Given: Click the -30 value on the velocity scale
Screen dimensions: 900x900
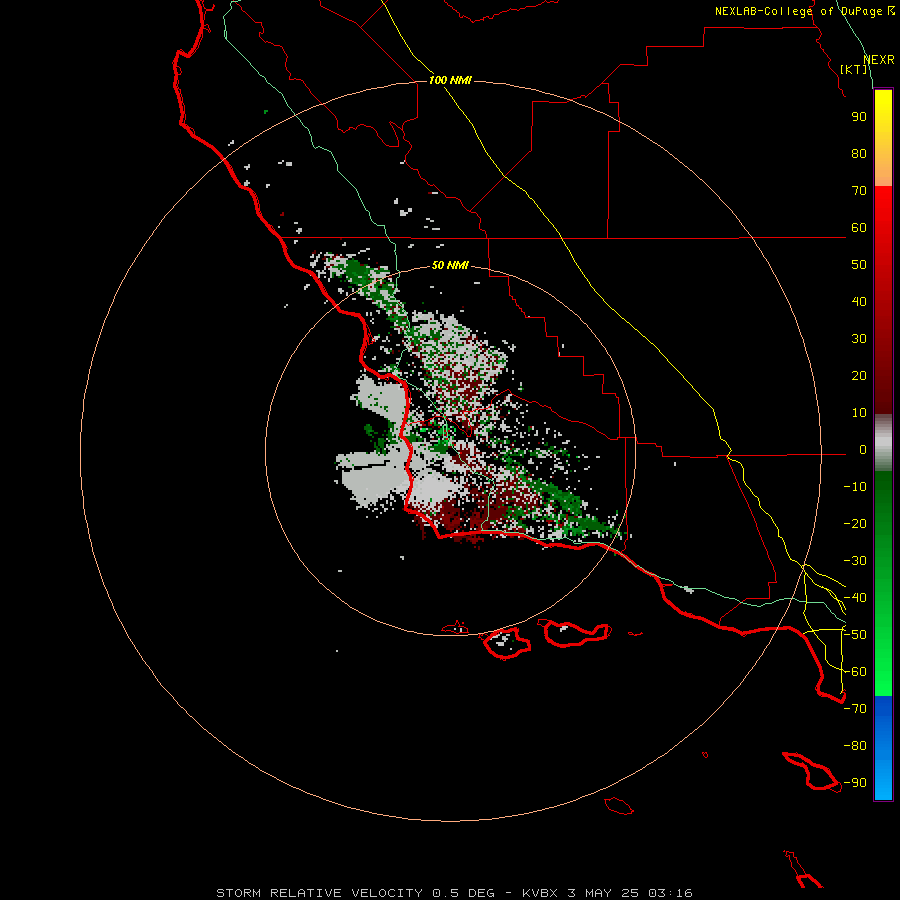Looking at the screenshot, I should tap(855, 561).
